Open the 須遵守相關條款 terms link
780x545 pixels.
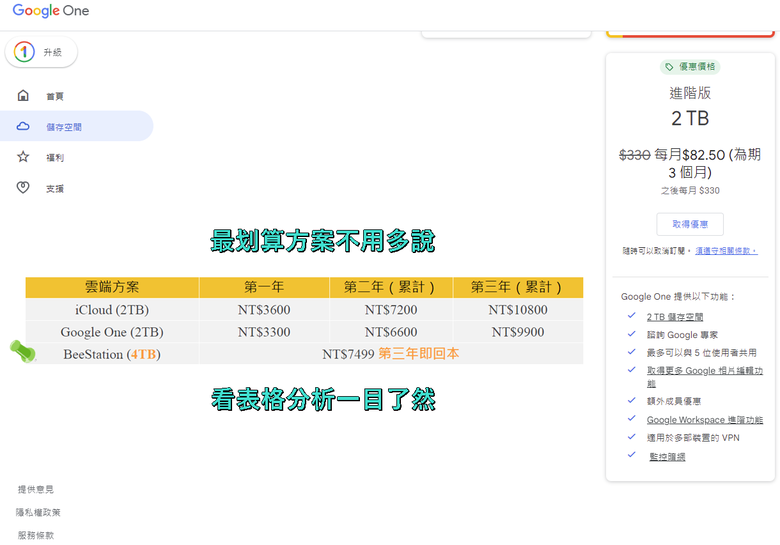[726, 251]
